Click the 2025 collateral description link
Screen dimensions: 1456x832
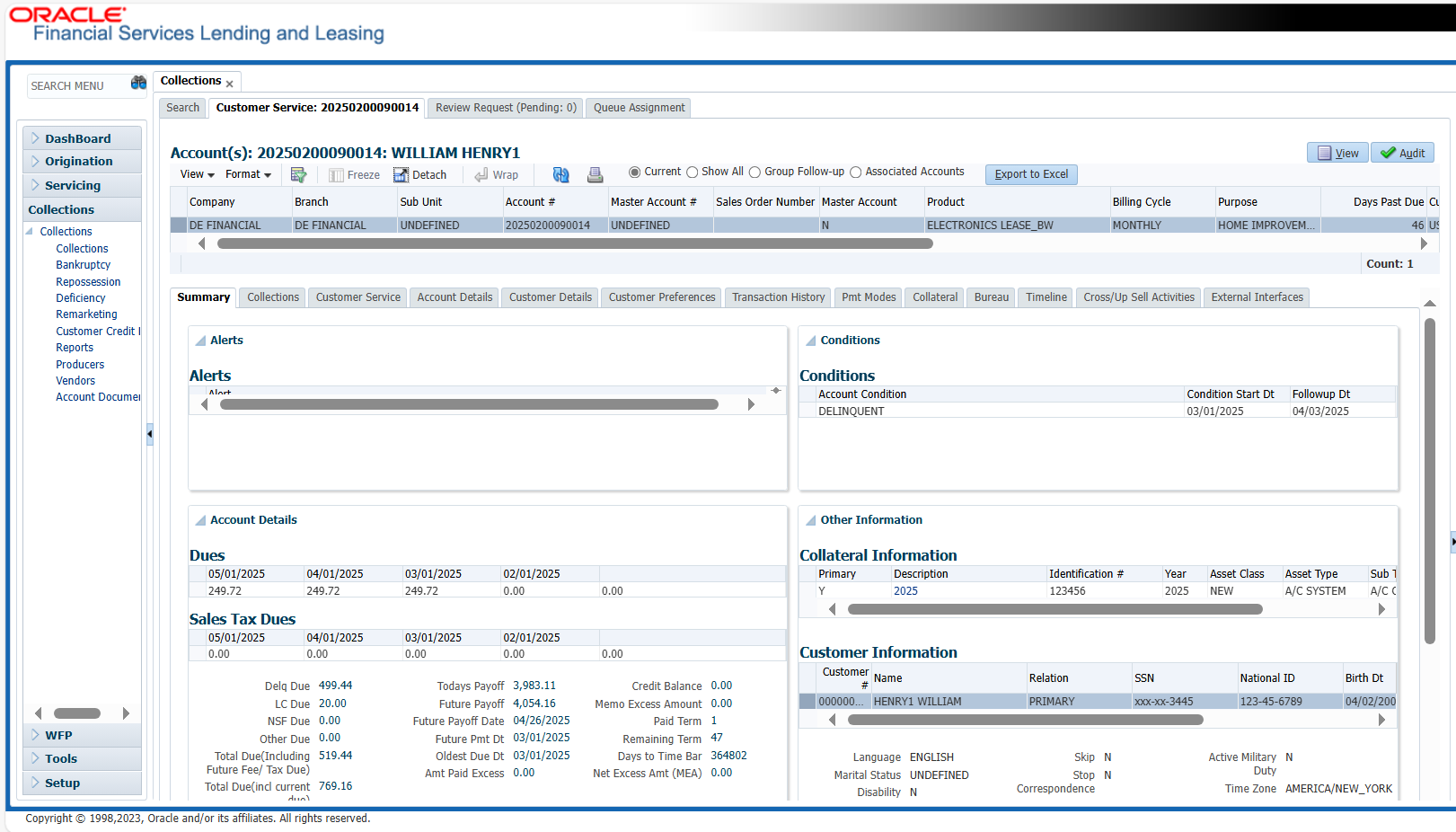(x=905, y=591)
